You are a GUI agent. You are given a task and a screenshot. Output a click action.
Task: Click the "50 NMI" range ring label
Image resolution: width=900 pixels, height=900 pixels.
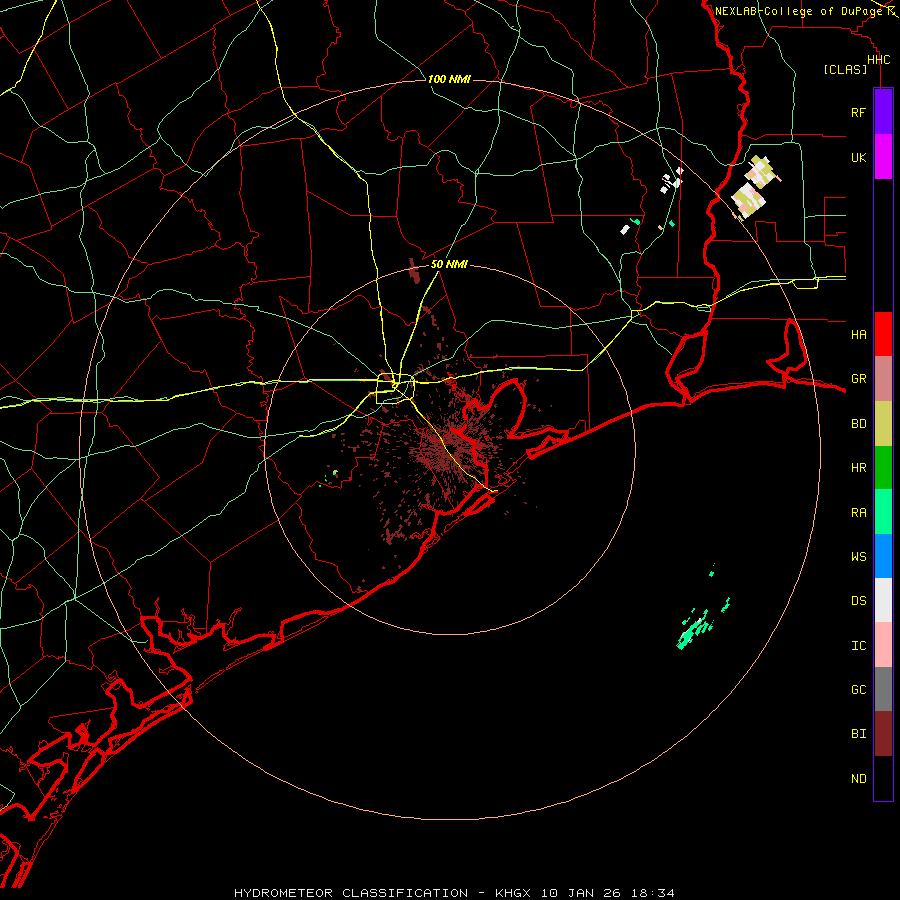point(449,264)
